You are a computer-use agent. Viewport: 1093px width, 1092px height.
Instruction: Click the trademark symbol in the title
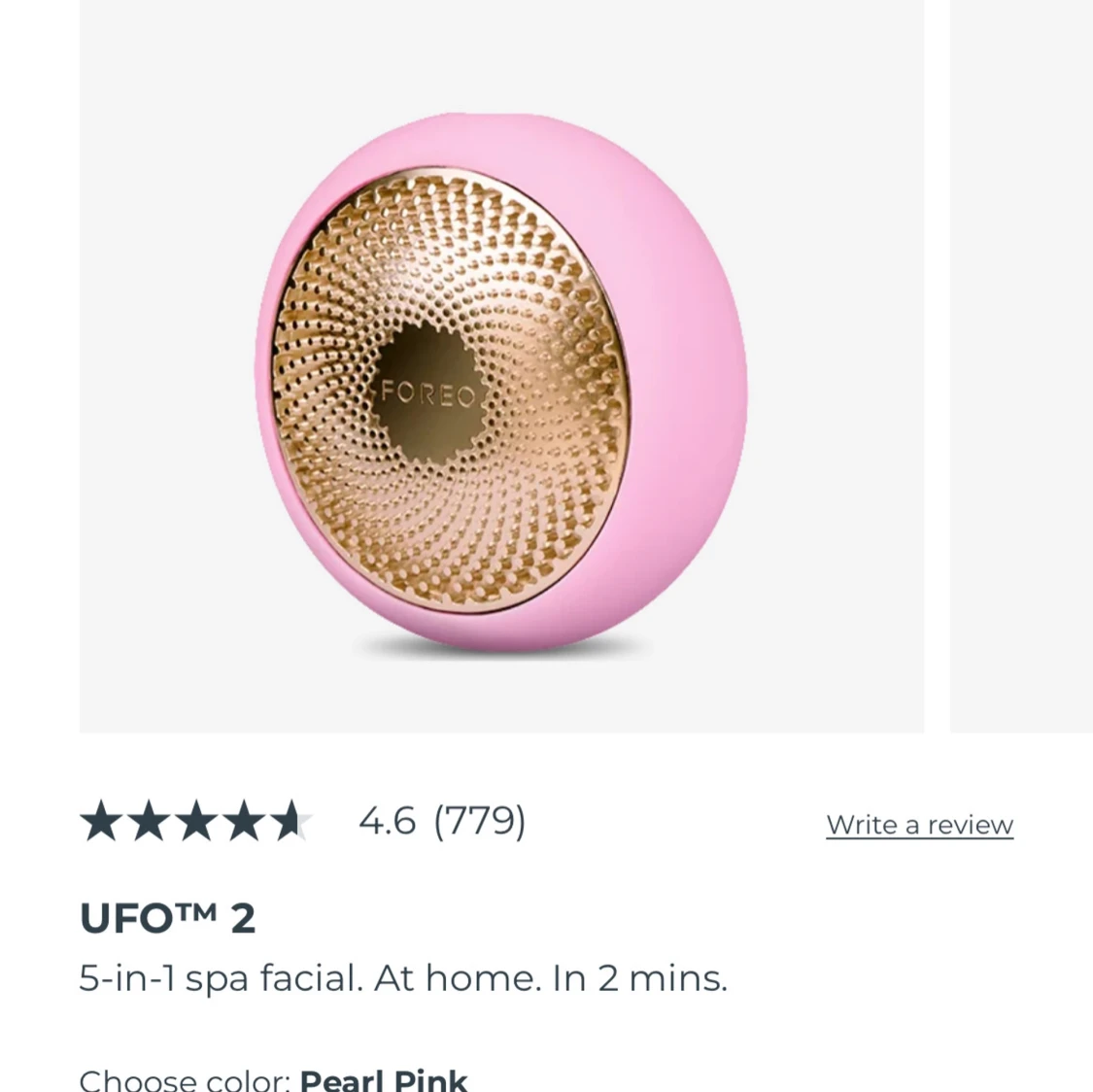[x=194, y=908]
